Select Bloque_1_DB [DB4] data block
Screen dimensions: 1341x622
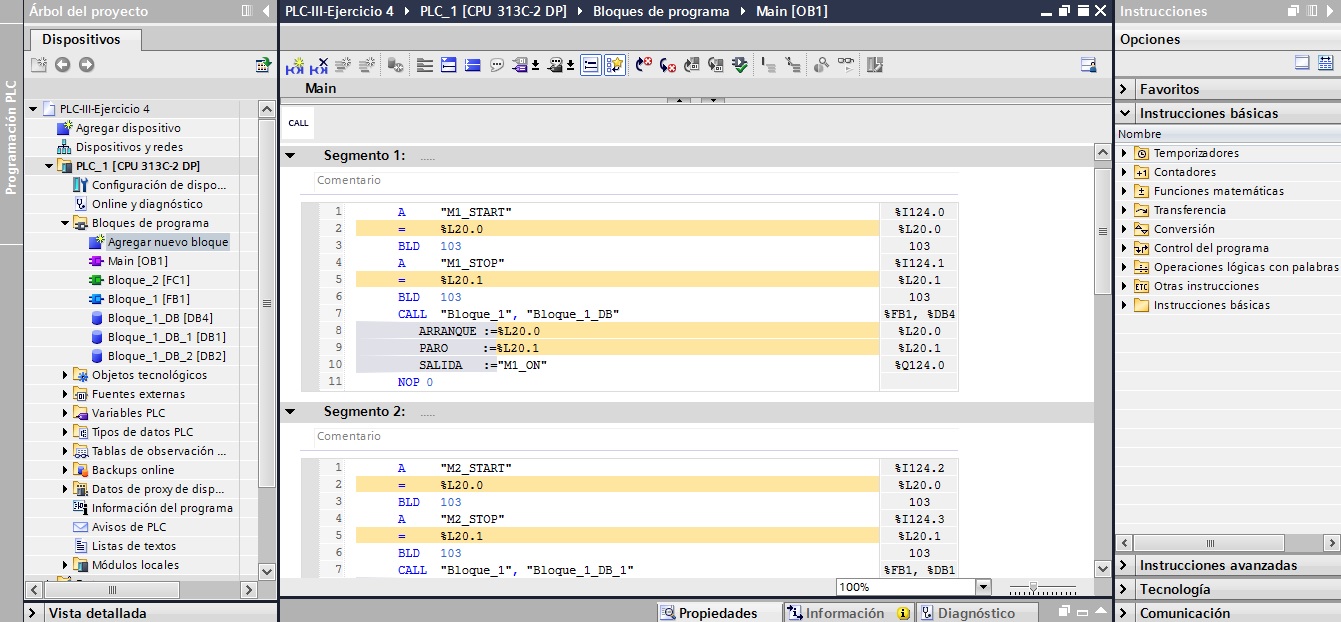point(160,318)
